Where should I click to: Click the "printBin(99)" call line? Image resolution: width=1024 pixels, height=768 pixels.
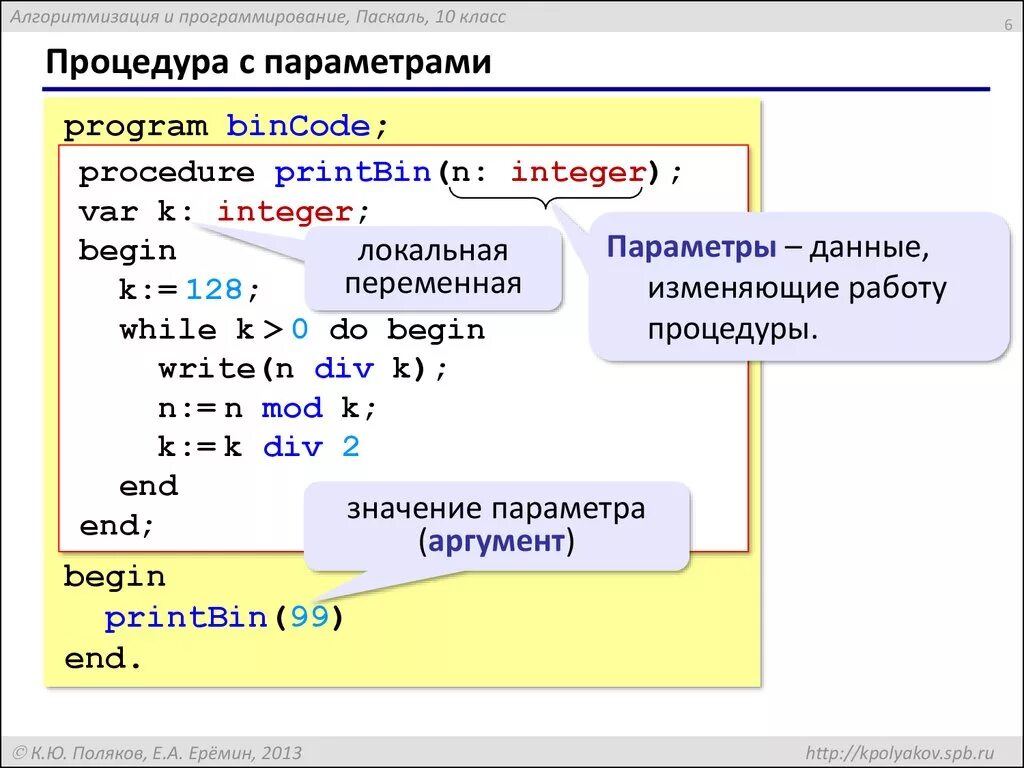pos(224,617)
